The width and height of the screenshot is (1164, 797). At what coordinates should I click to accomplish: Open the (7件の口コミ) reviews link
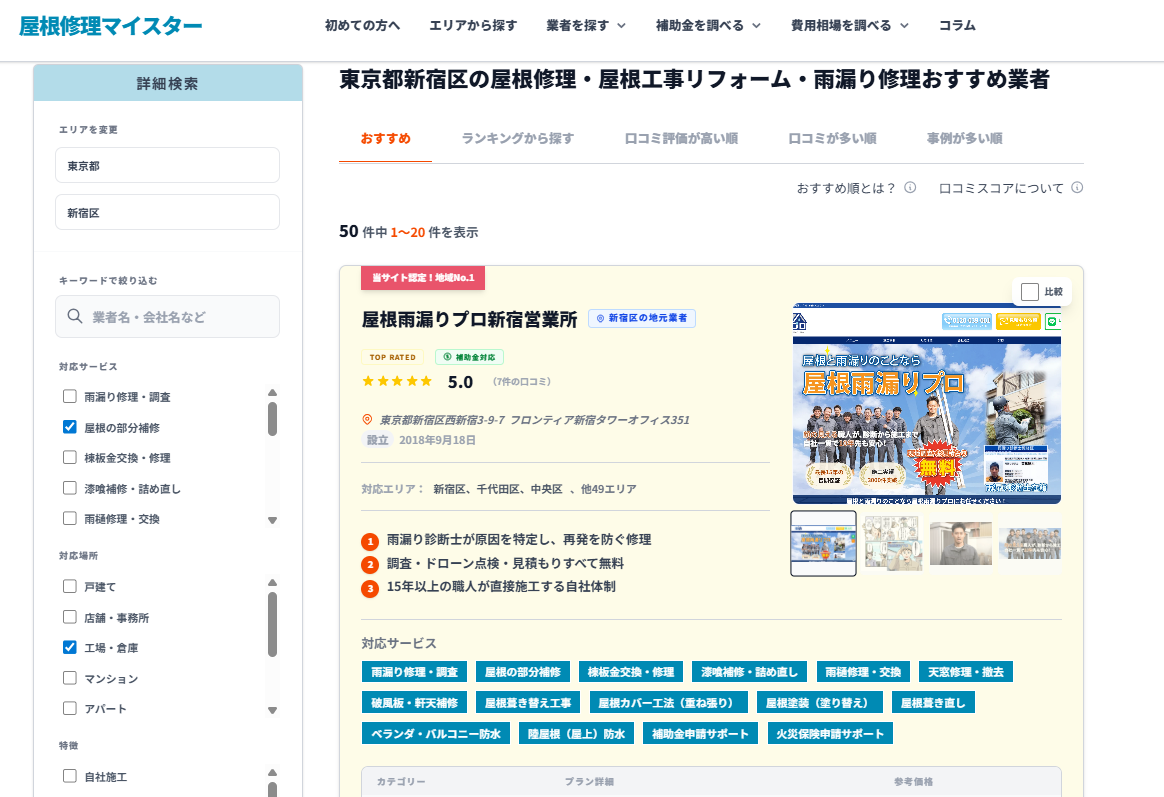point(522,381)
